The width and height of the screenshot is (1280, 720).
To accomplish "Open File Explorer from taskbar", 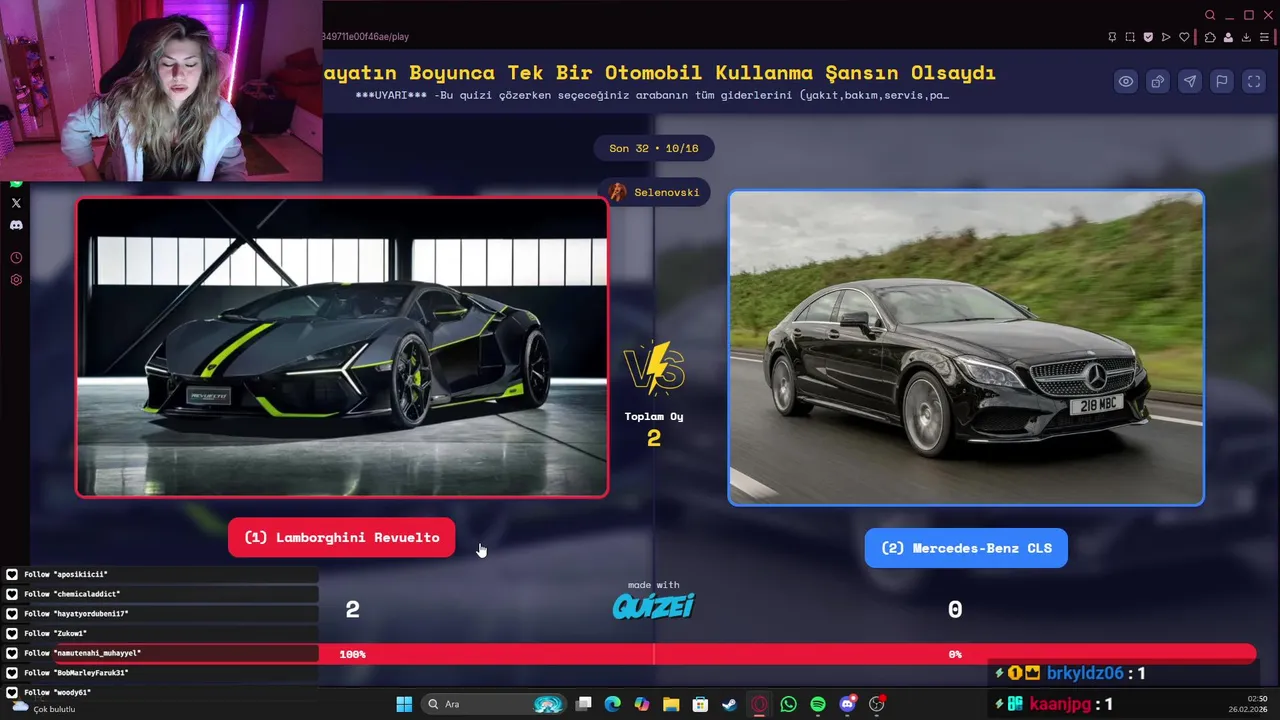I will (671, 704).
